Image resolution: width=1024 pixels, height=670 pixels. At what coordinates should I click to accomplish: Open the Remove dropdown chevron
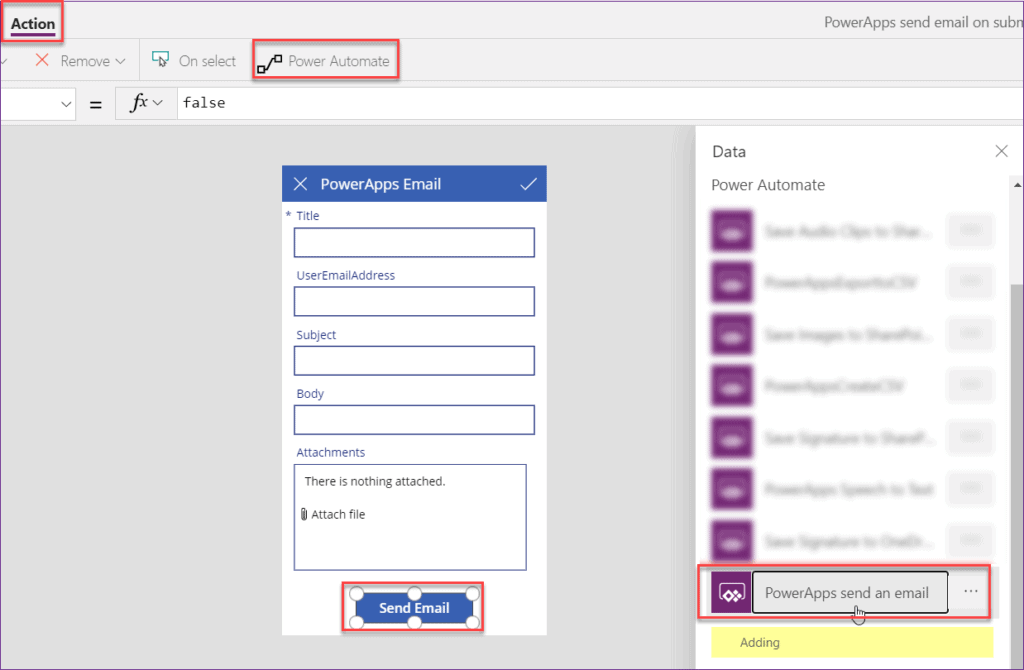pos(122,60)
